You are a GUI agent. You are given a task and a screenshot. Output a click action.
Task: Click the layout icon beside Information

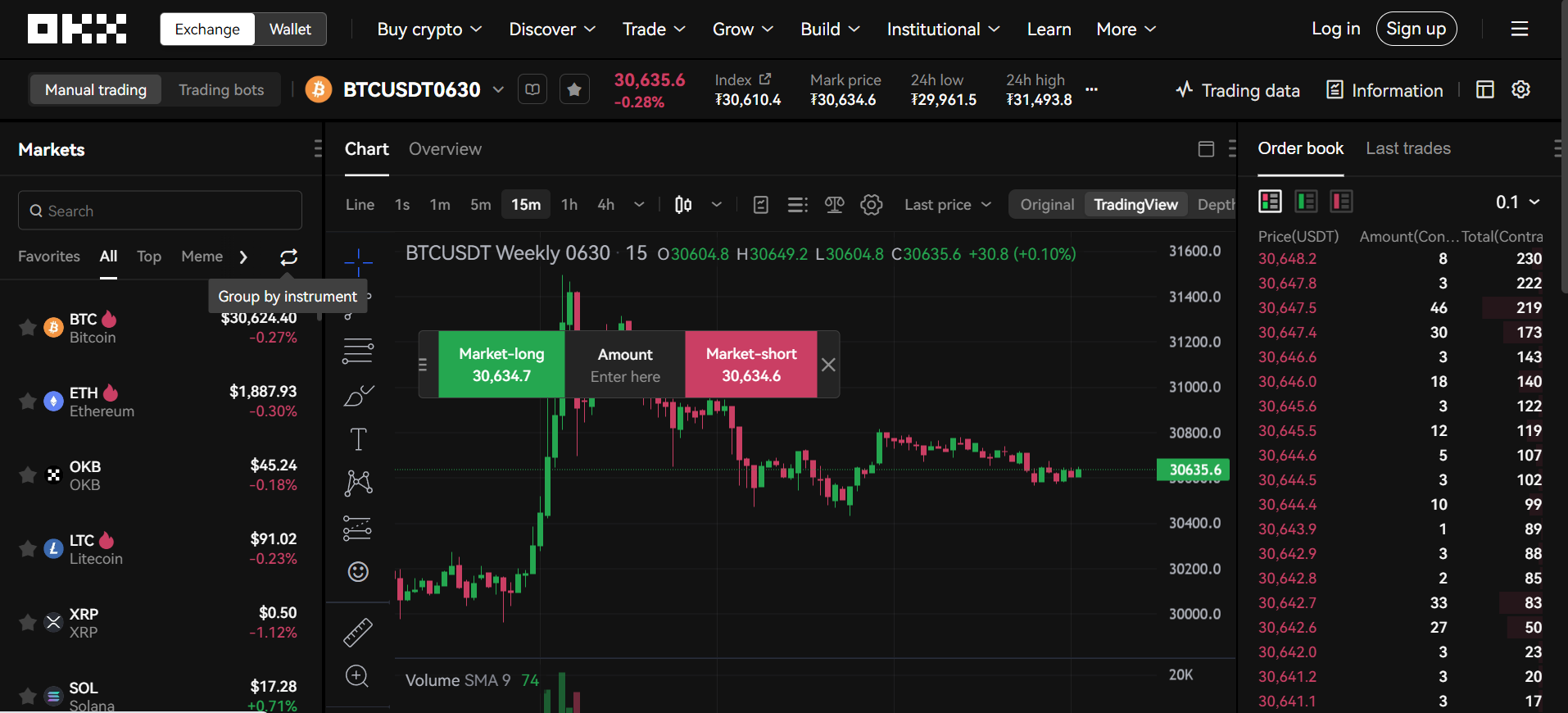1484,90
